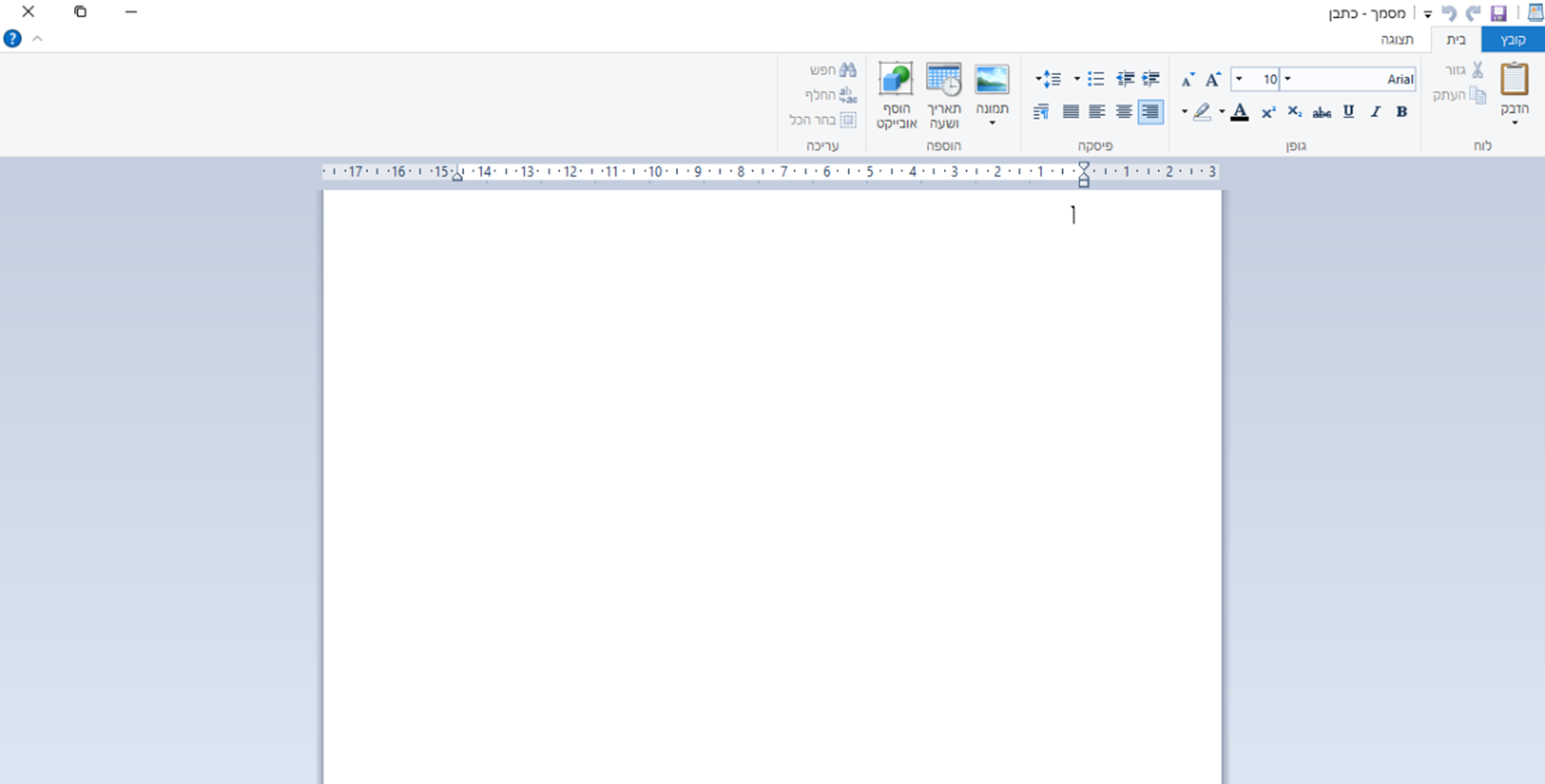Viewport: 1545px width, 784px height.
Task: Switch to the בית (Home) tab
Action: point(1456,39)
